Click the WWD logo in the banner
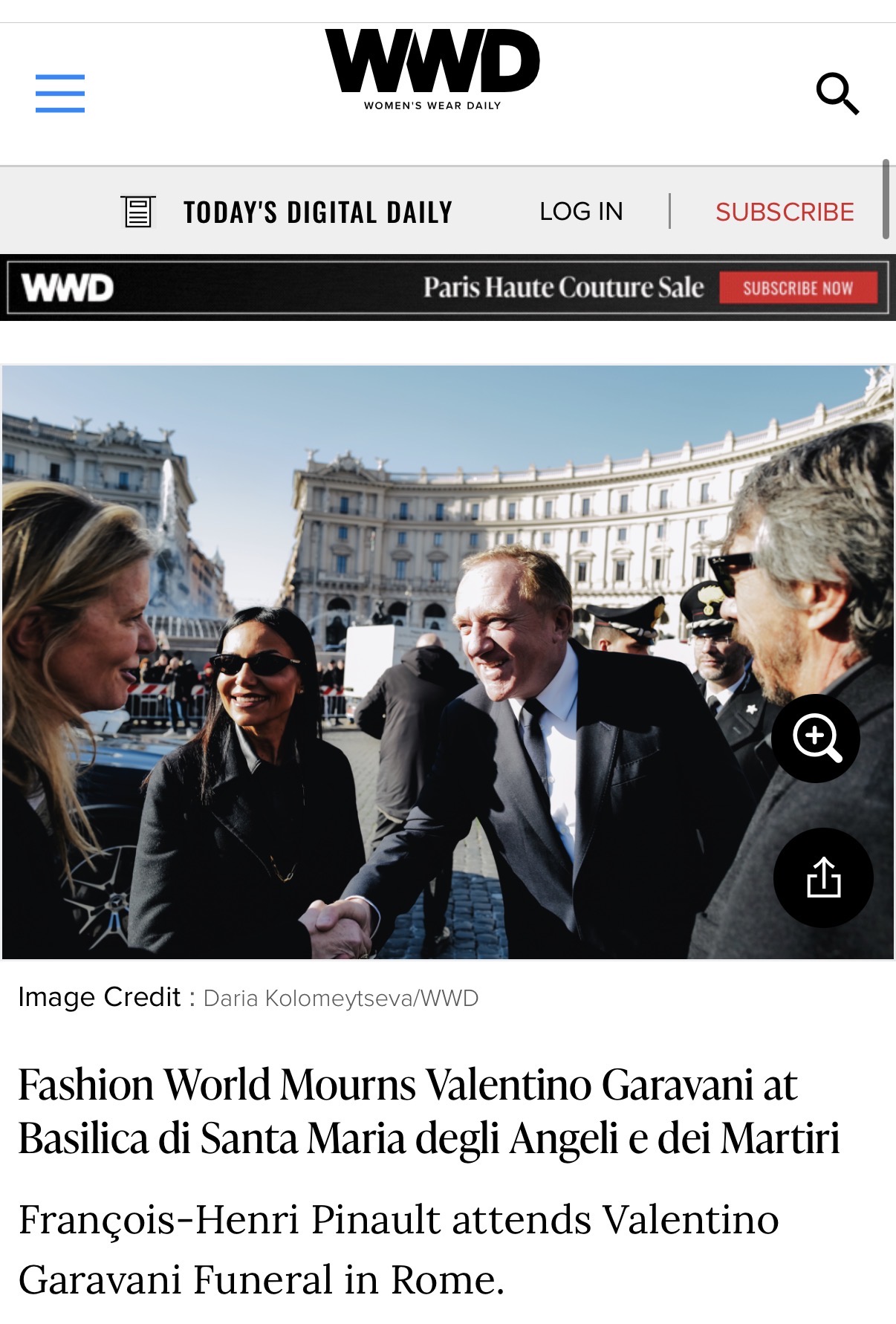 click(68, 288)
